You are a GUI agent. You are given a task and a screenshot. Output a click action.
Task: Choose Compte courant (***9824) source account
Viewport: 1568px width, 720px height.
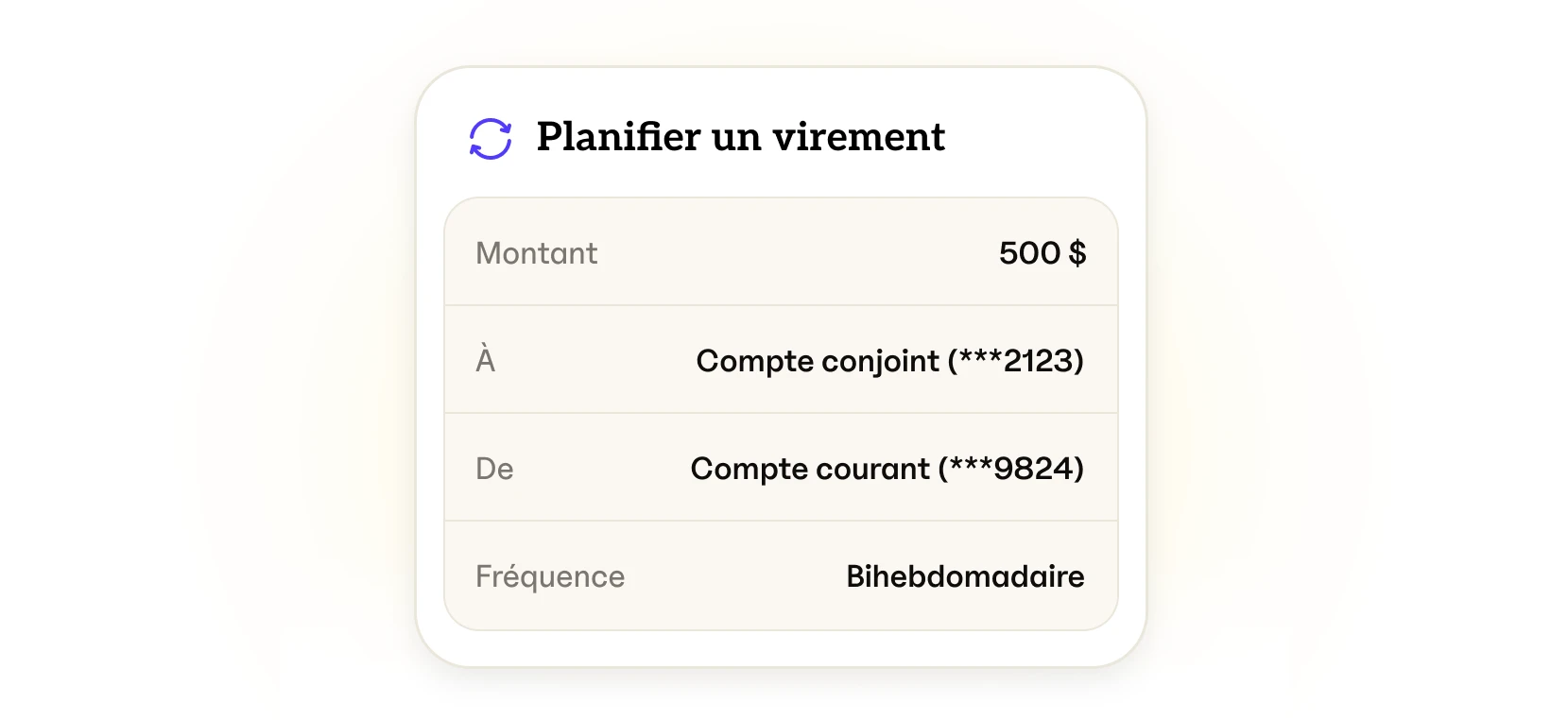[887, 469]
